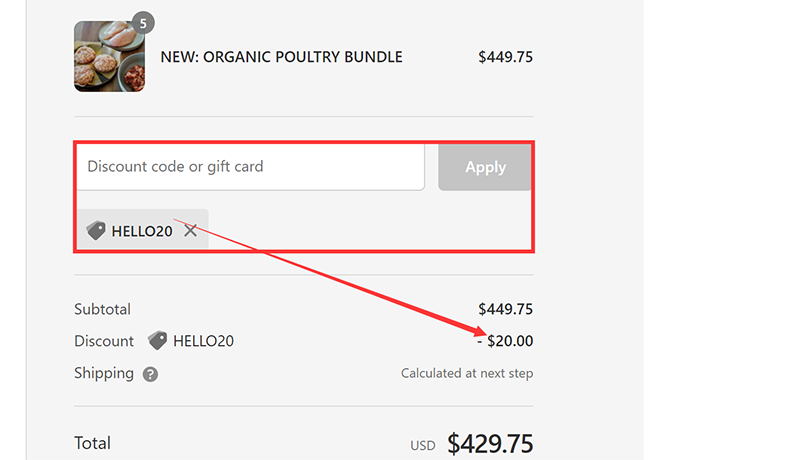
Task: Click the -$20.00 discount amount
Action: pos(505,341)
